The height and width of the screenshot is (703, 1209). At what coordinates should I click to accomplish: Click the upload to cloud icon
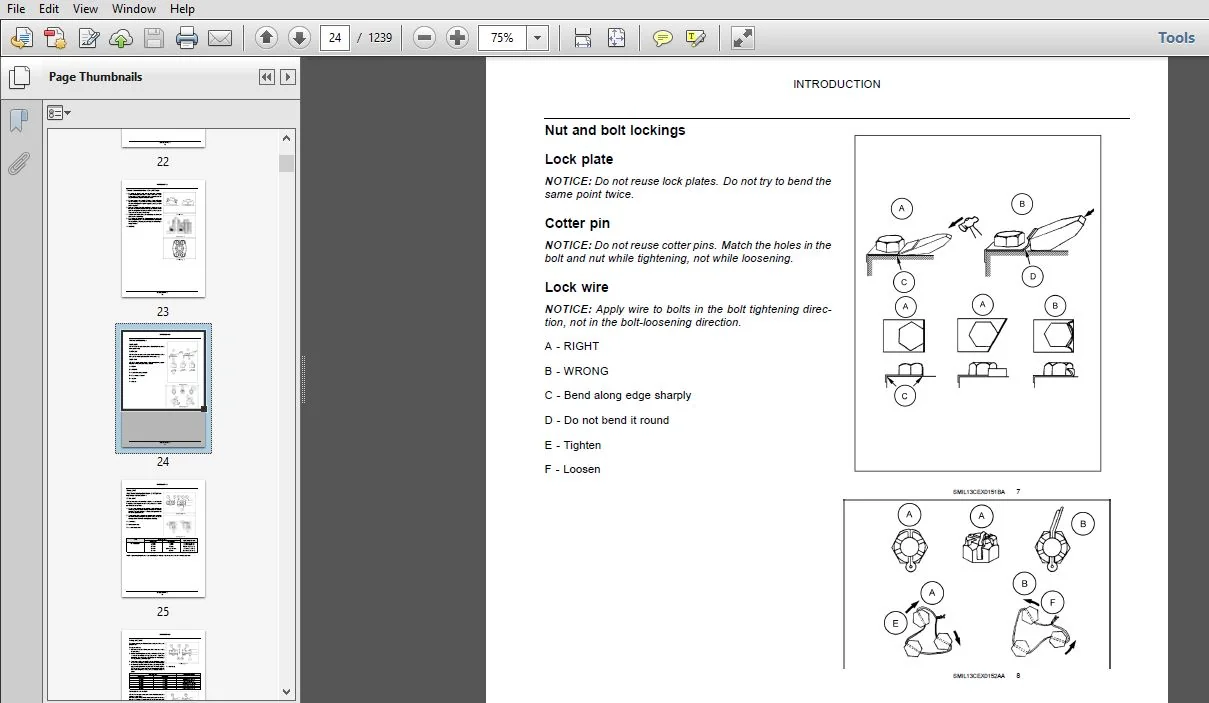pos(121,39)
